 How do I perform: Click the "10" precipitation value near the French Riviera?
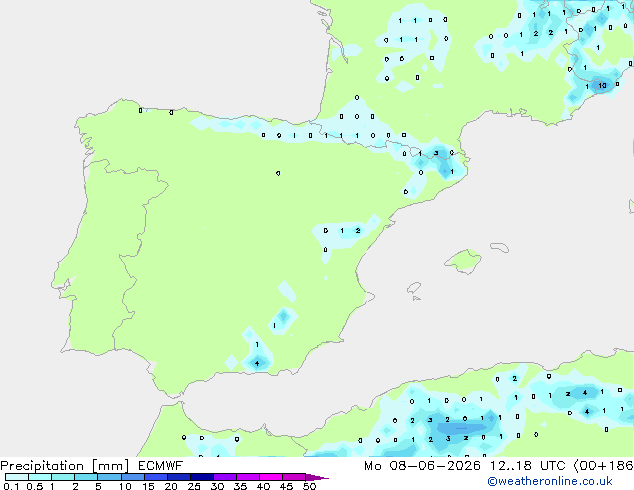pos(602,85)
